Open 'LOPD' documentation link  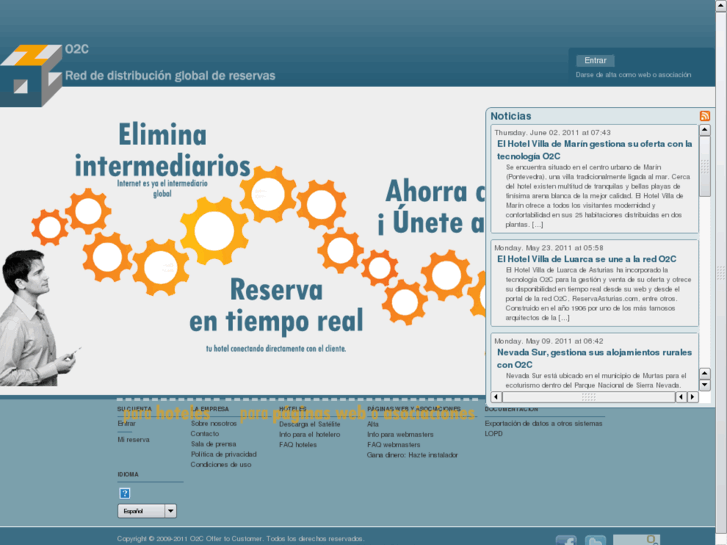493,434
